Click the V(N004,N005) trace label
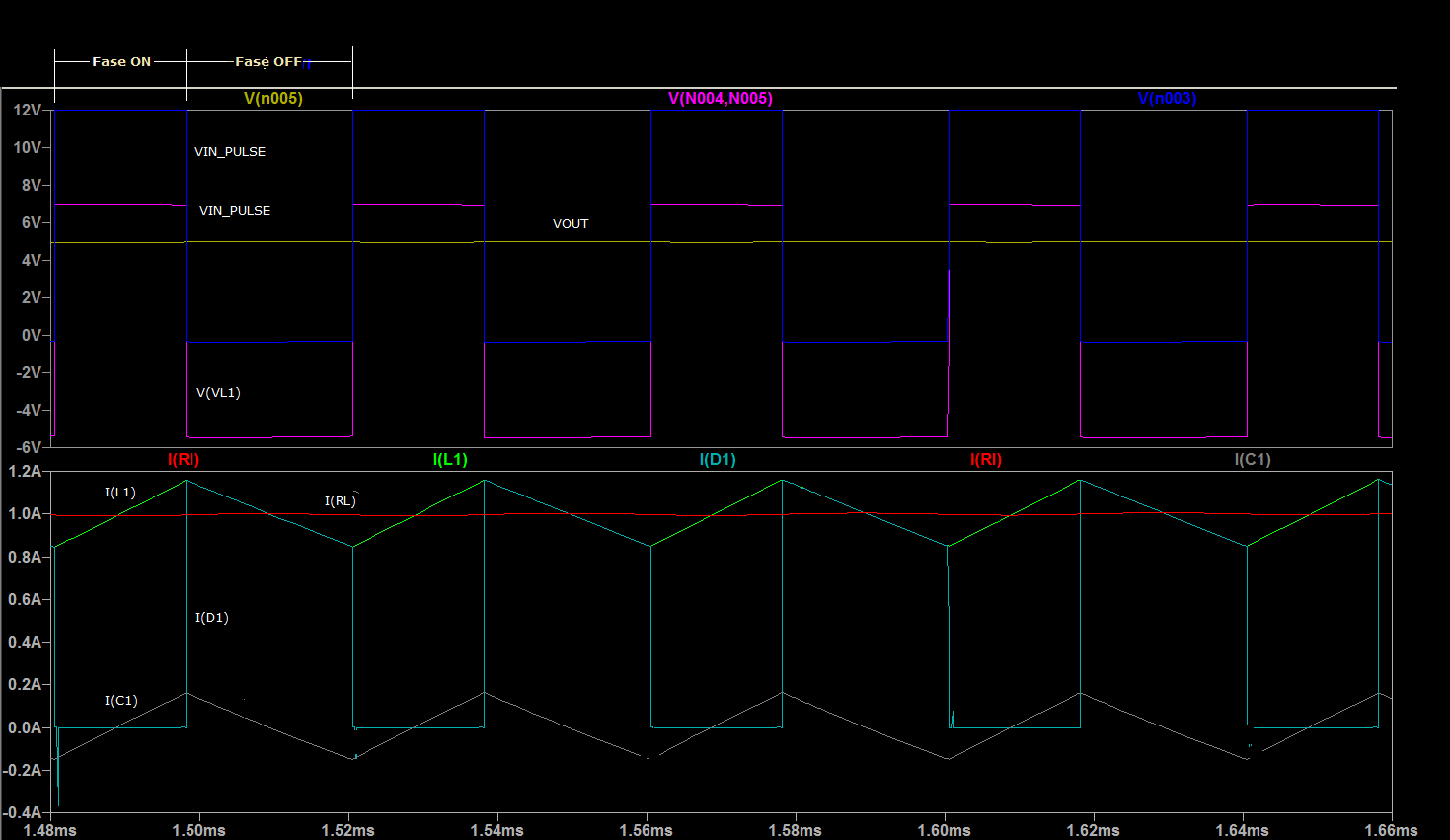Image resolution: width=1450 pixels, height=840 pixels. [x=721, y=98]
